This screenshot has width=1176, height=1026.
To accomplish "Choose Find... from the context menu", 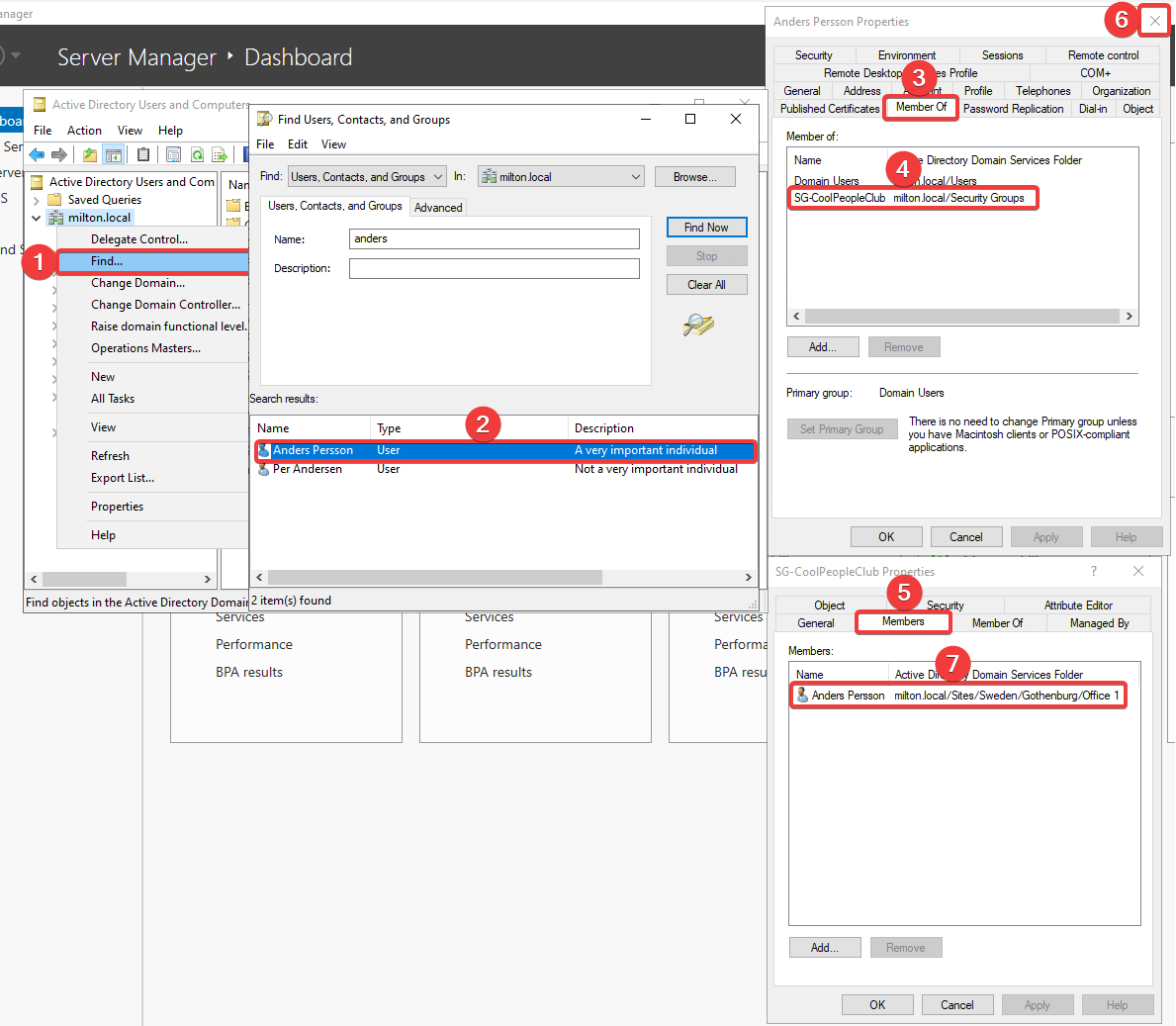I will coord(107,261).
